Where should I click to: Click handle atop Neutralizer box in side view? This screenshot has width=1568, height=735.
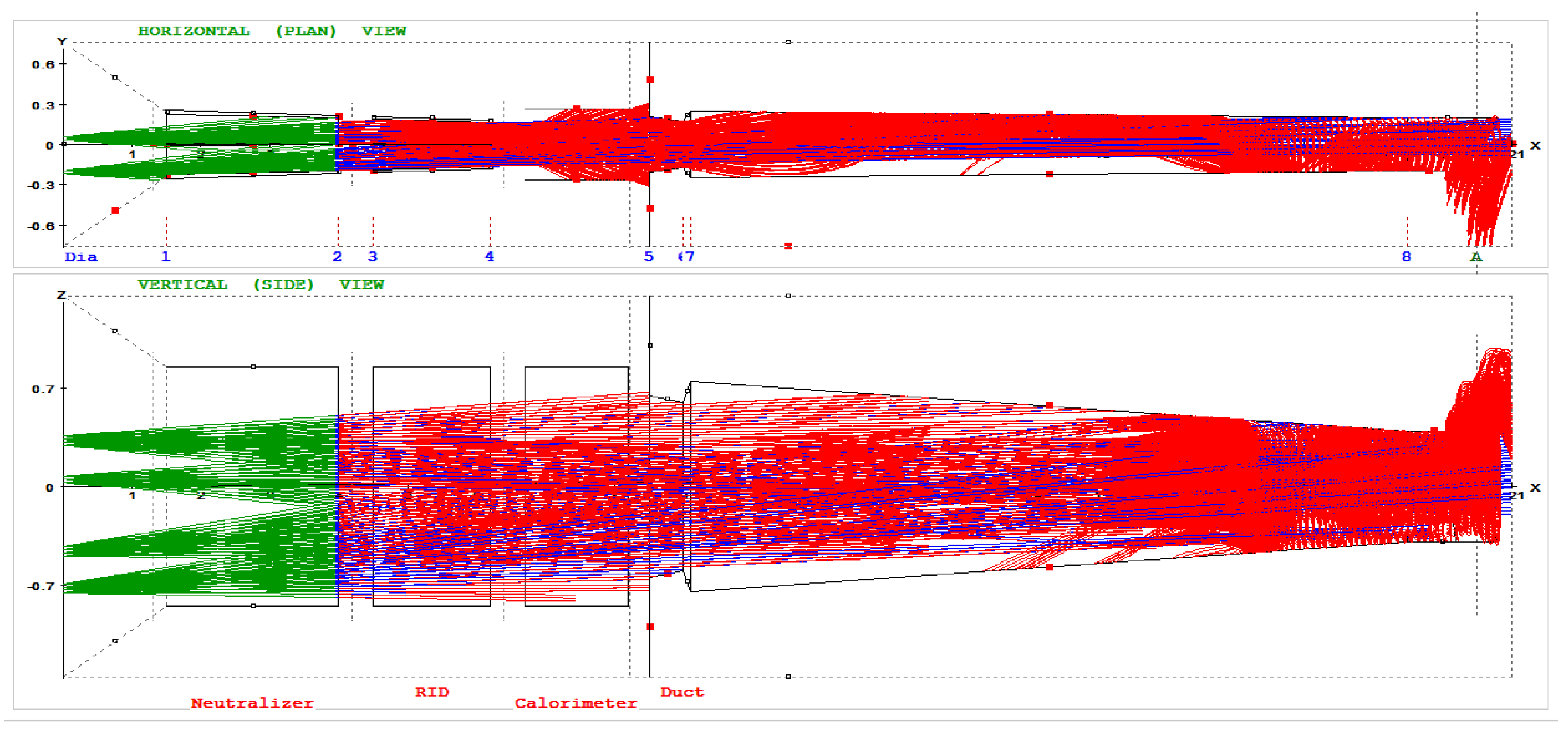click(253, 366)
